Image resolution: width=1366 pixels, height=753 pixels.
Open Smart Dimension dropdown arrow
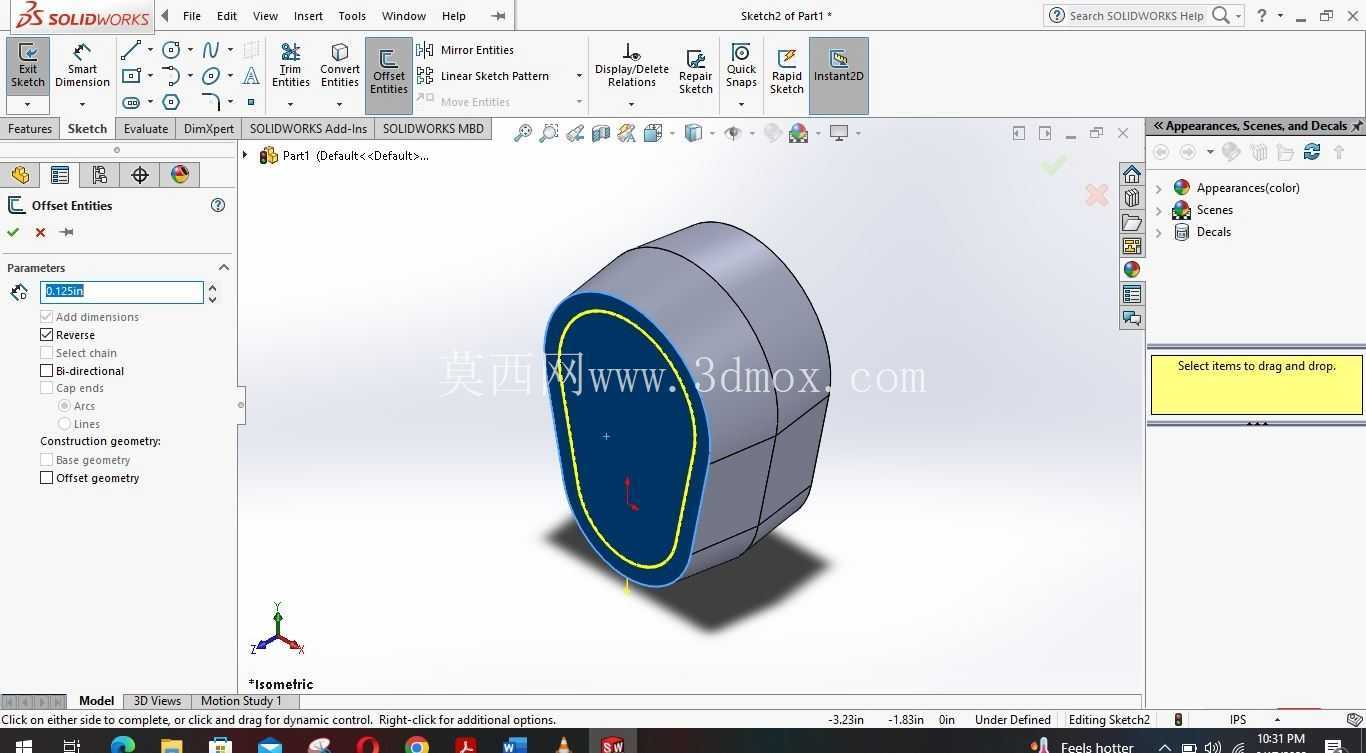tap(82, 104)
